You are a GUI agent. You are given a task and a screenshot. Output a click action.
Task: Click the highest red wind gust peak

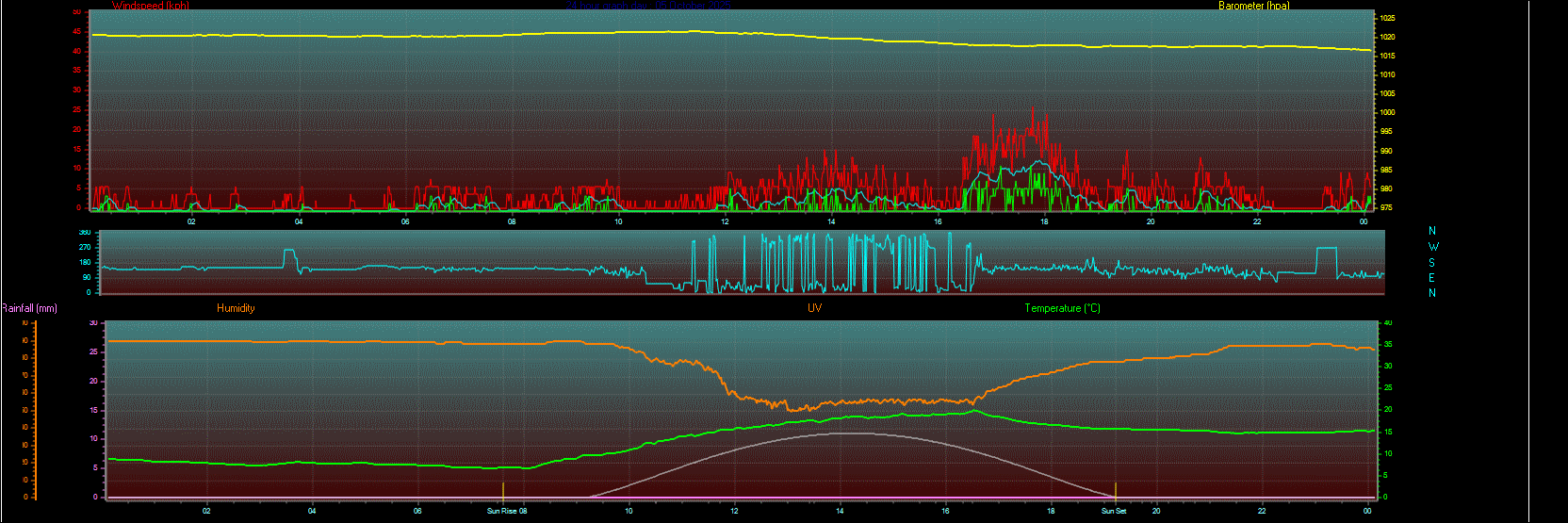click(1034, 108)
